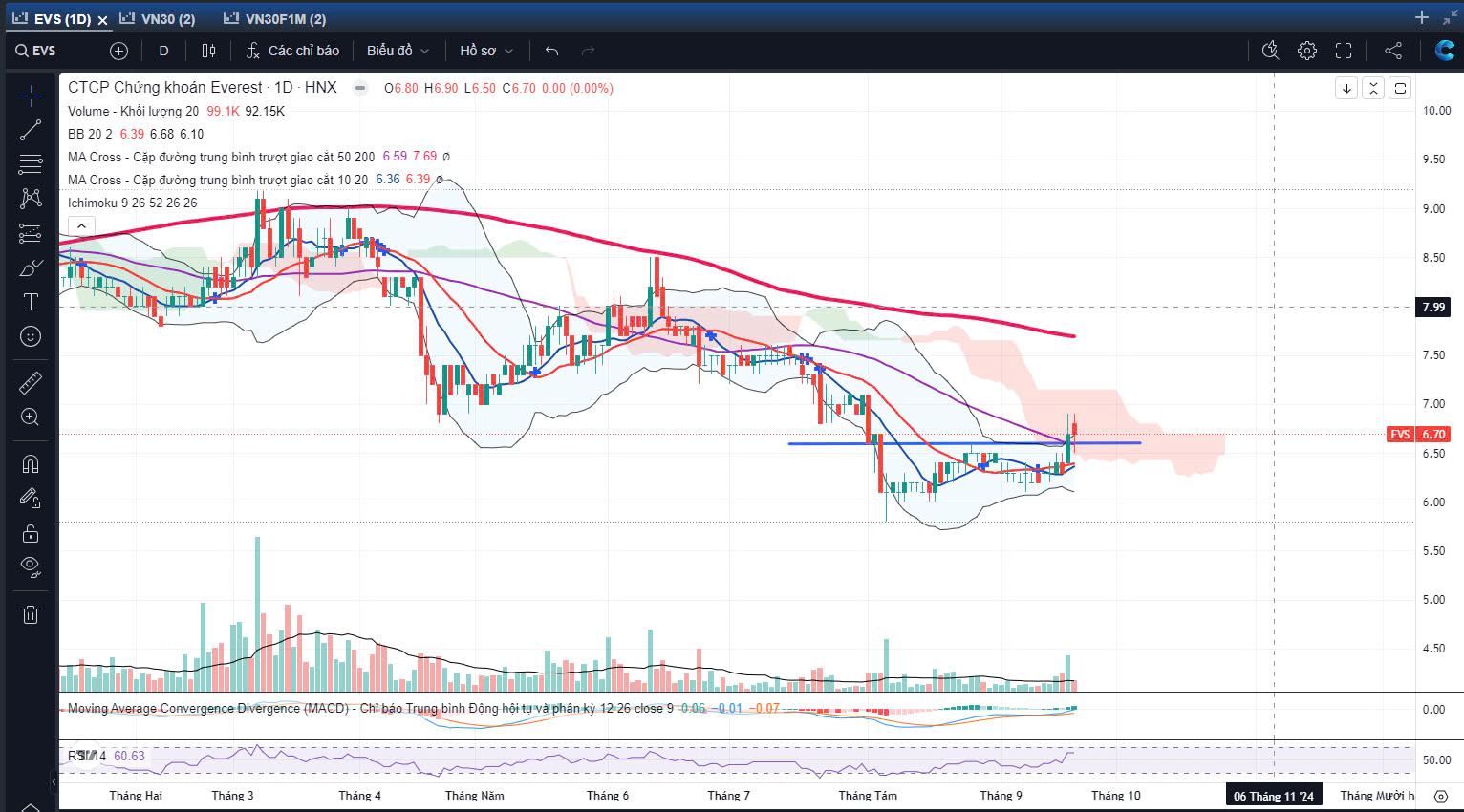Select the RSI 14 indicator legend

[x=87, y=756]
